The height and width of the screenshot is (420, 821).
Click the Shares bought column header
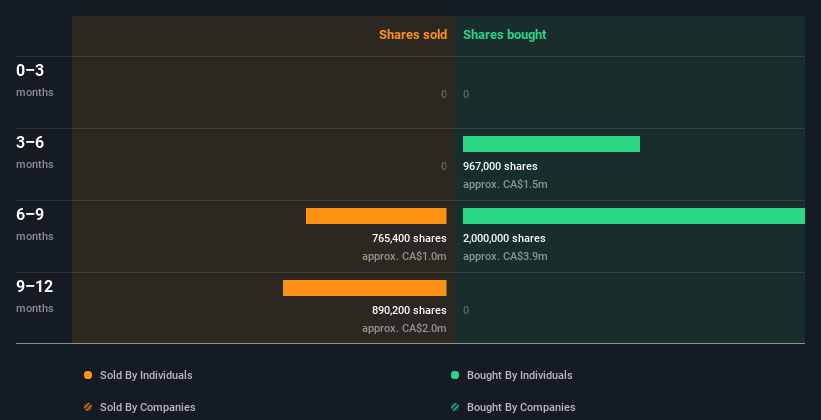point(504,35)
